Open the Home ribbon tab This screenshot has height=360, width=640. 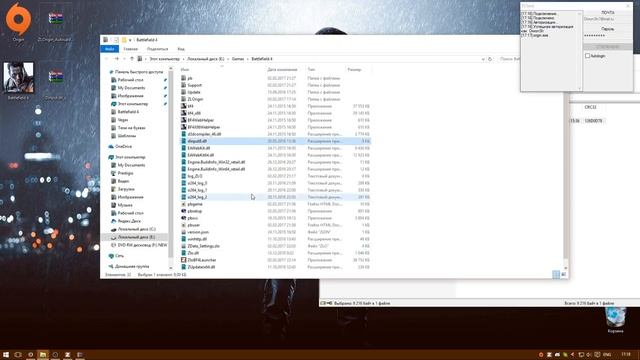coord(131,49)
